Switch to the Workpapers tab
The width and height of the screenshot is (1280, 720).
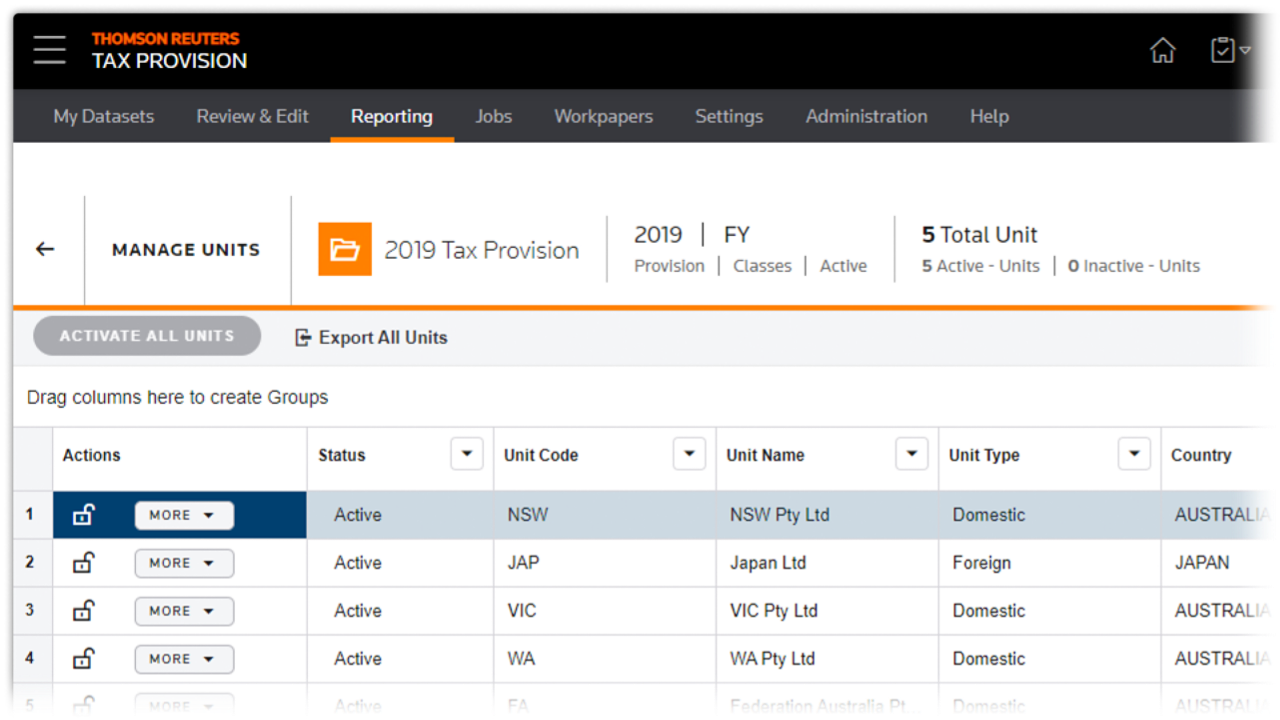point(603,117)
